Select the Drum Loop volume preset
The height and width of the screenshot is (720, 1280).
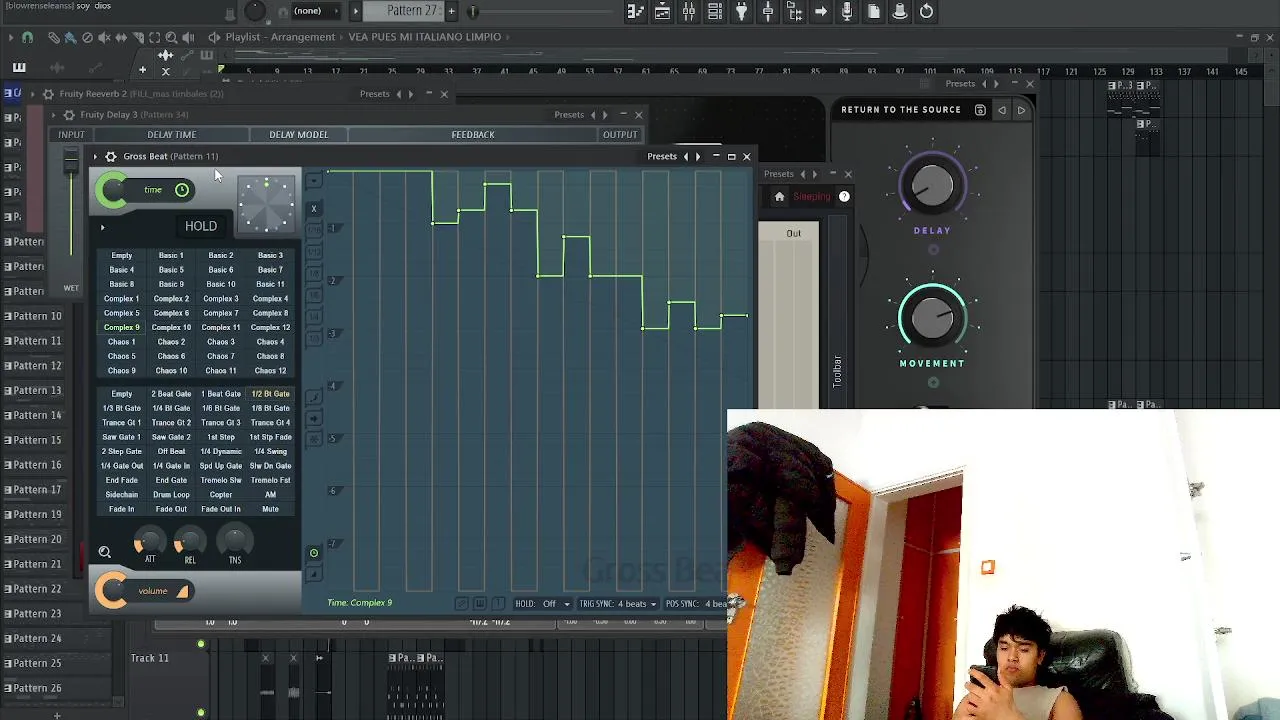pyautogui.click(x=171, y=495)
